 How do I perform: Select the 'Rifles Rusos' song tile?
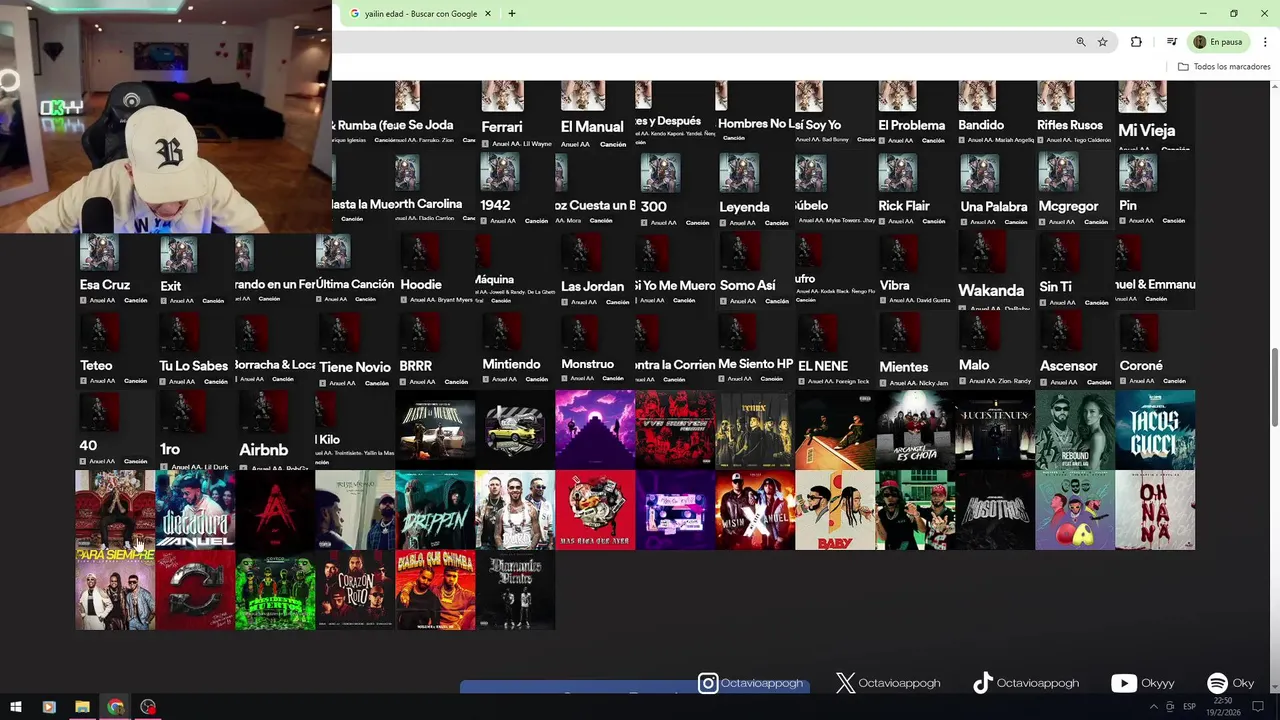tap(1075, 115)
